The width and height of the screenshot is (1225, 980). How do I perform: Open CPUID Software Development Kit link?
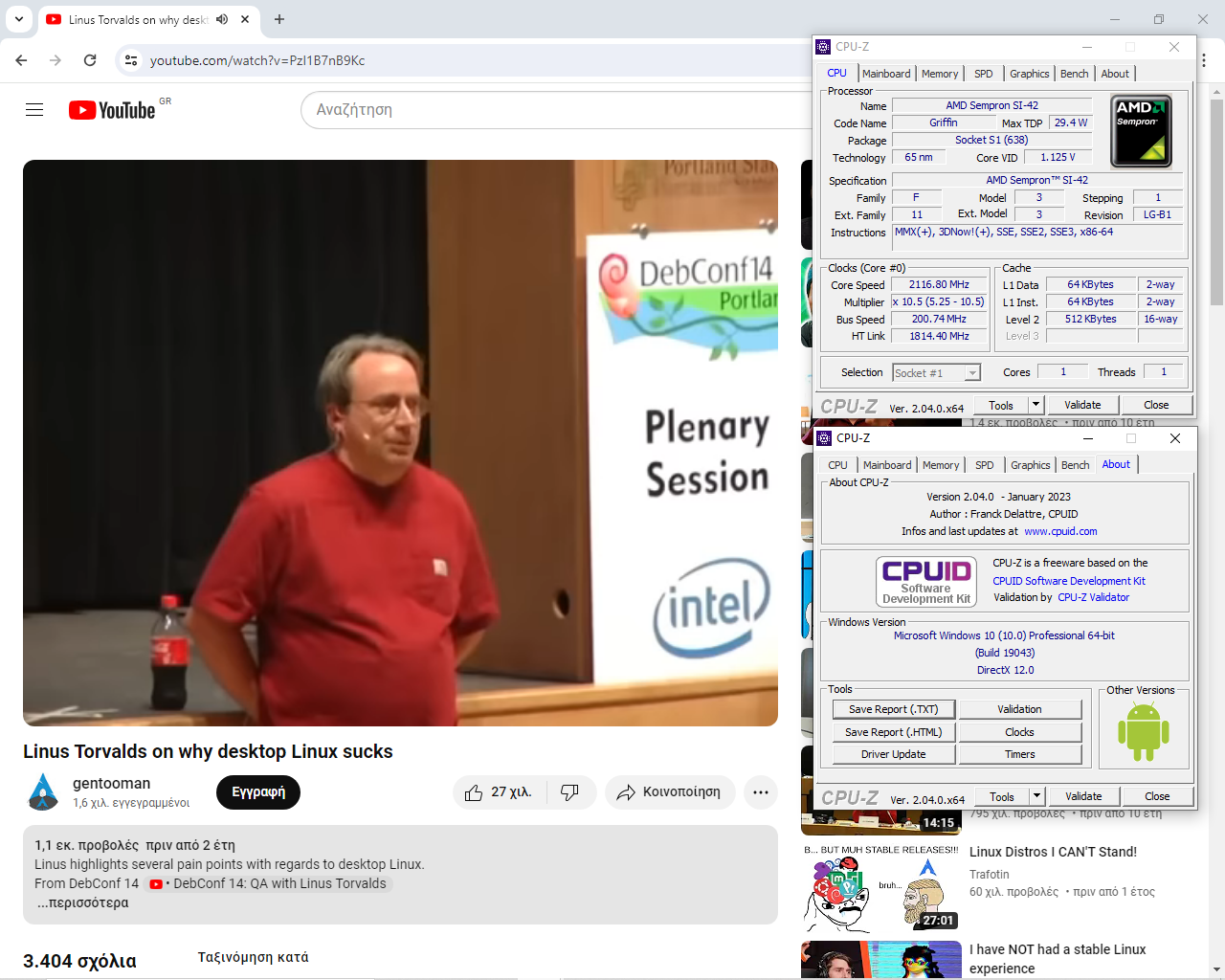click(1069, 581)
